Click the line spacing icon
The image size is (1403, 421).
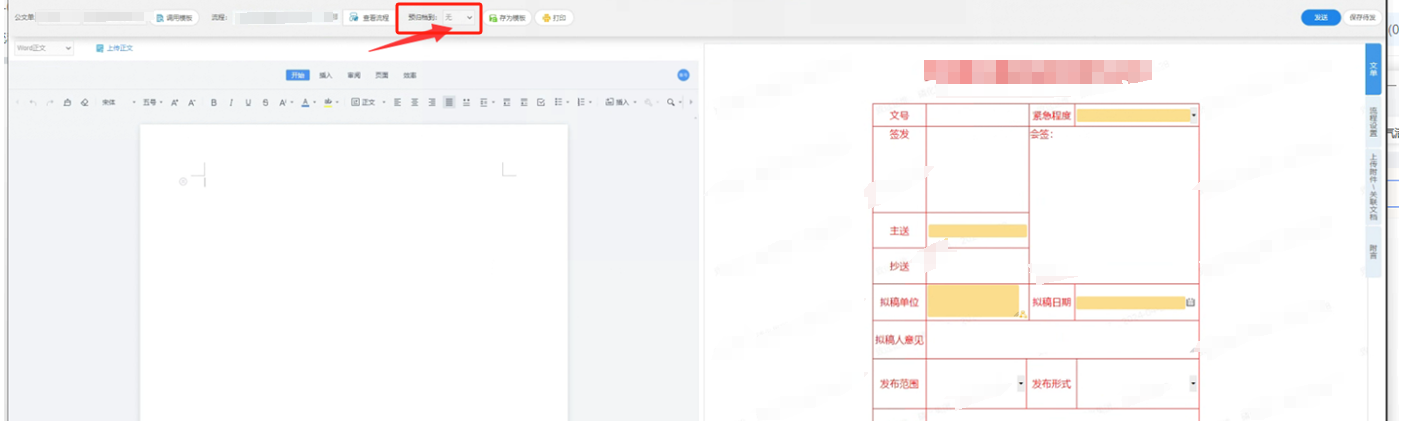pyautogui.click(x=485, y=102)
